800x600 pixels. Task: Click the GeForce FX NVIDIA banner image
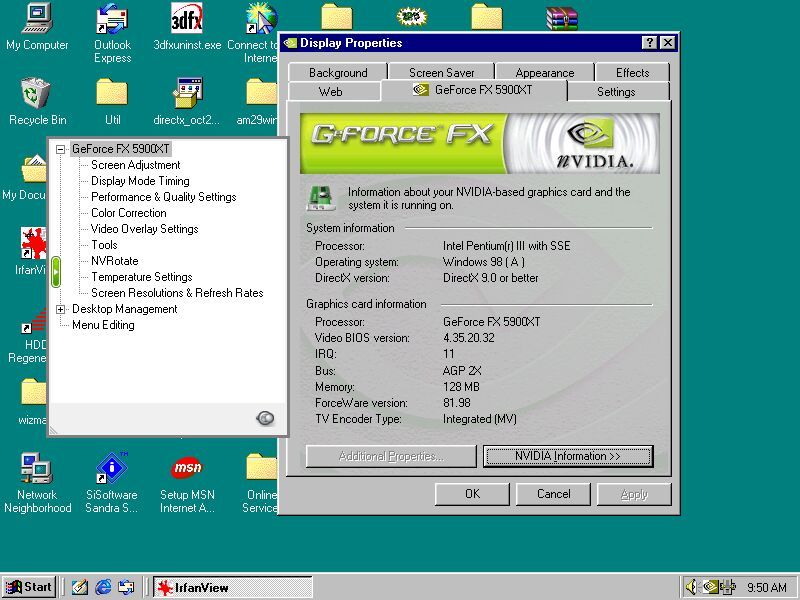coord(480,143)
